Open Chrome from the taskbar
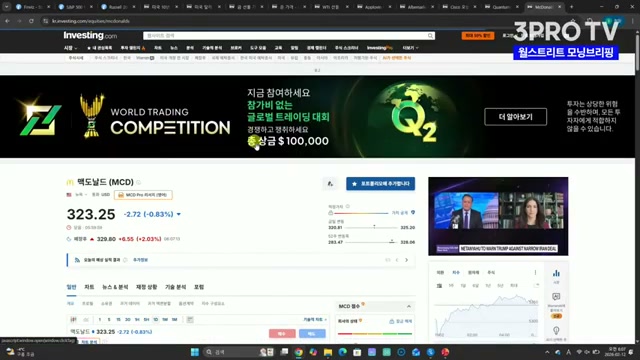This screenshot has width=640, height=360. 299,352
